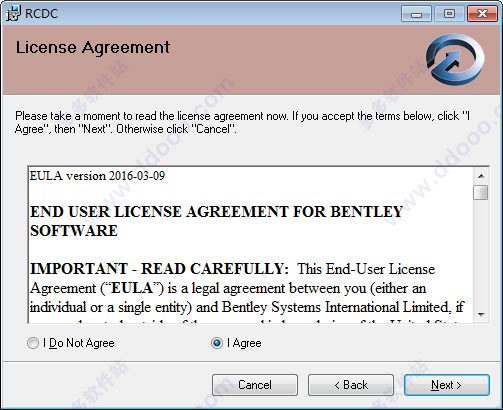Click the "Please take a moment" instruction text
The height and width of the screenshot is (410, 503).
click(x=242, y=122)
